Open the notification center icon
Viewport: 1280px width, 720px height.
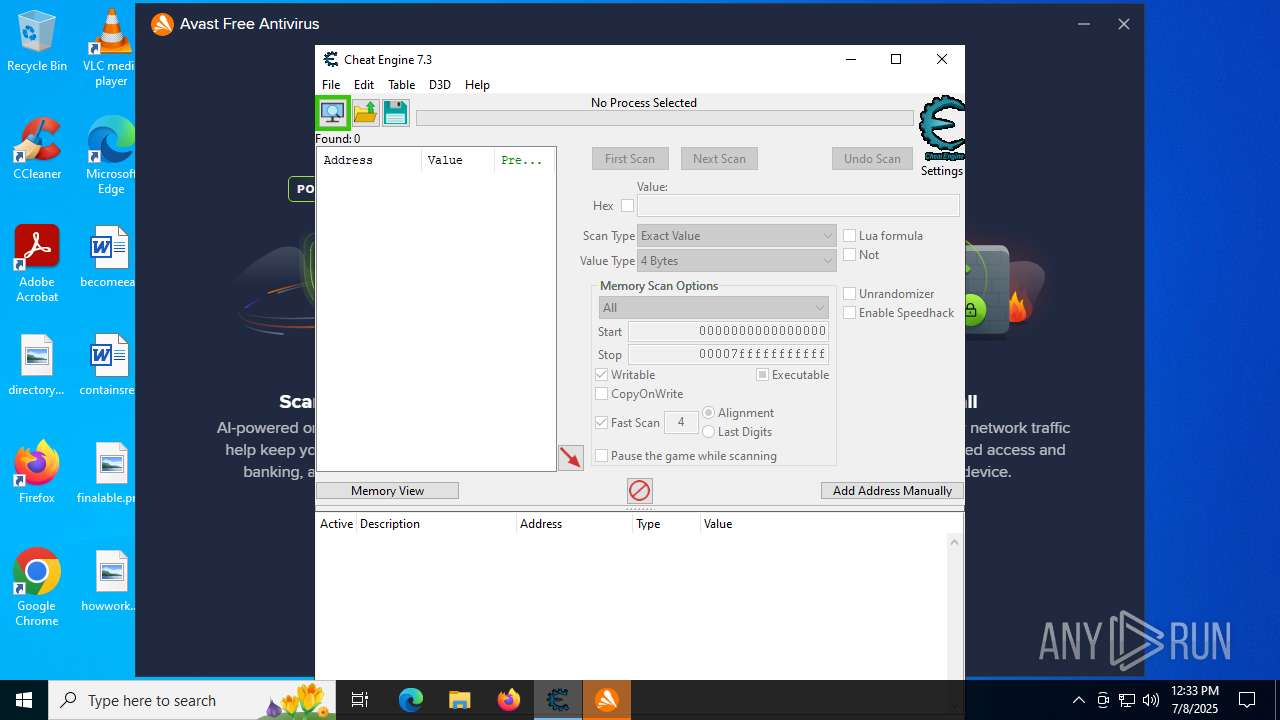(x=1247, y=700)
